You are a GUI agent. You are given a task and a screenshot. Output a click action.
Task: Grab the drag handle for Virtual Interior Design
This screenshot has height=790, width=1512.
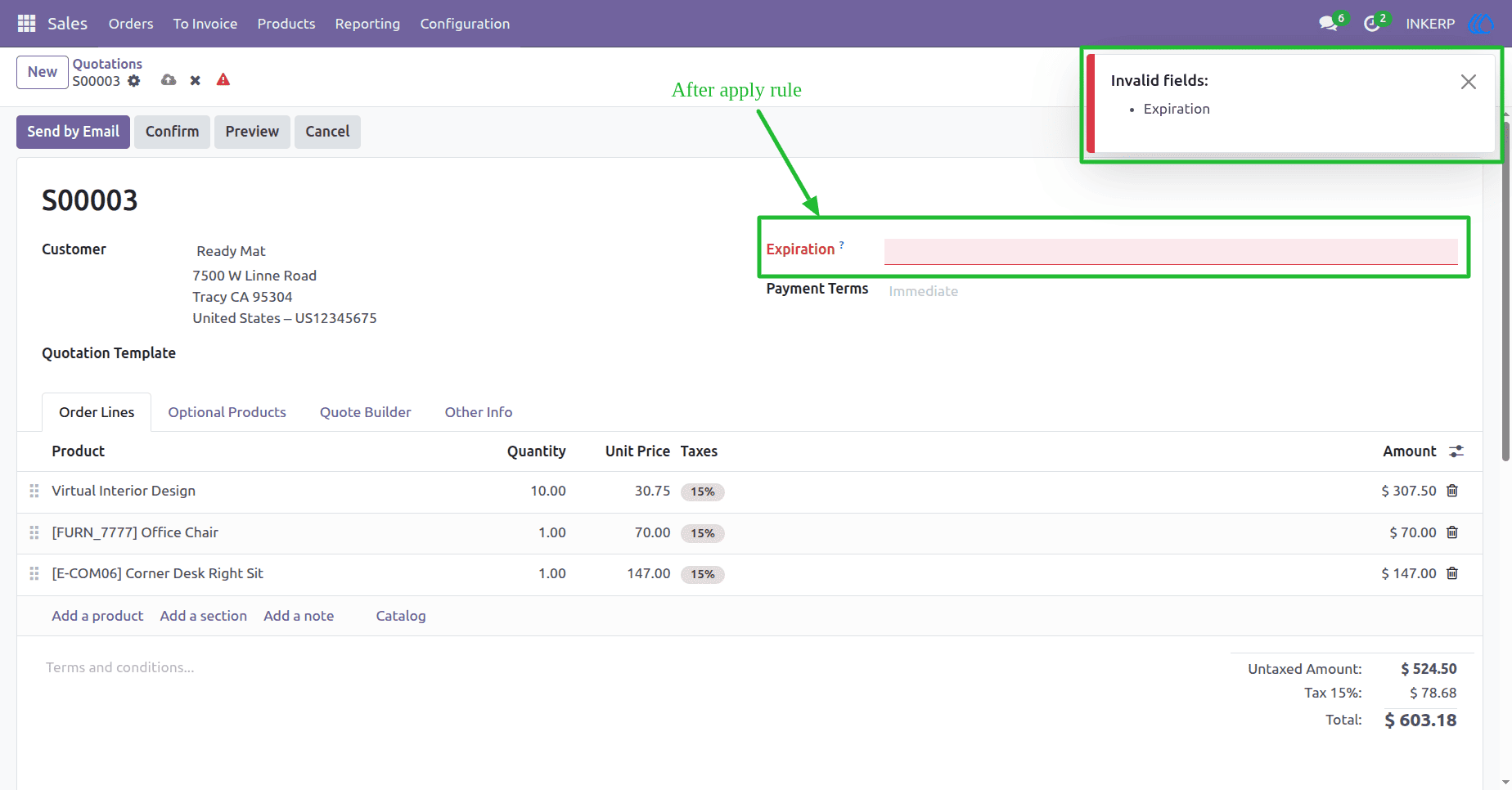[34, 491]
